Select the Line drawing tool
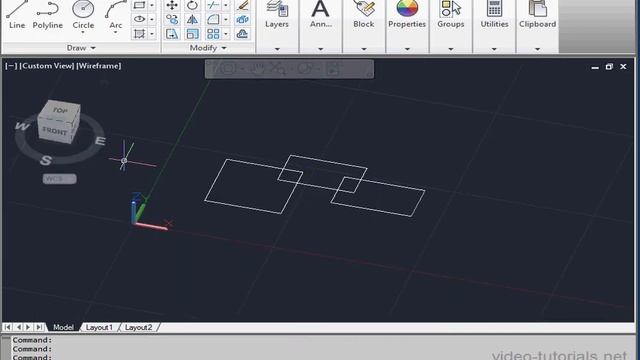The height and width of the screenshot is (360, 640). coord(16,15)
